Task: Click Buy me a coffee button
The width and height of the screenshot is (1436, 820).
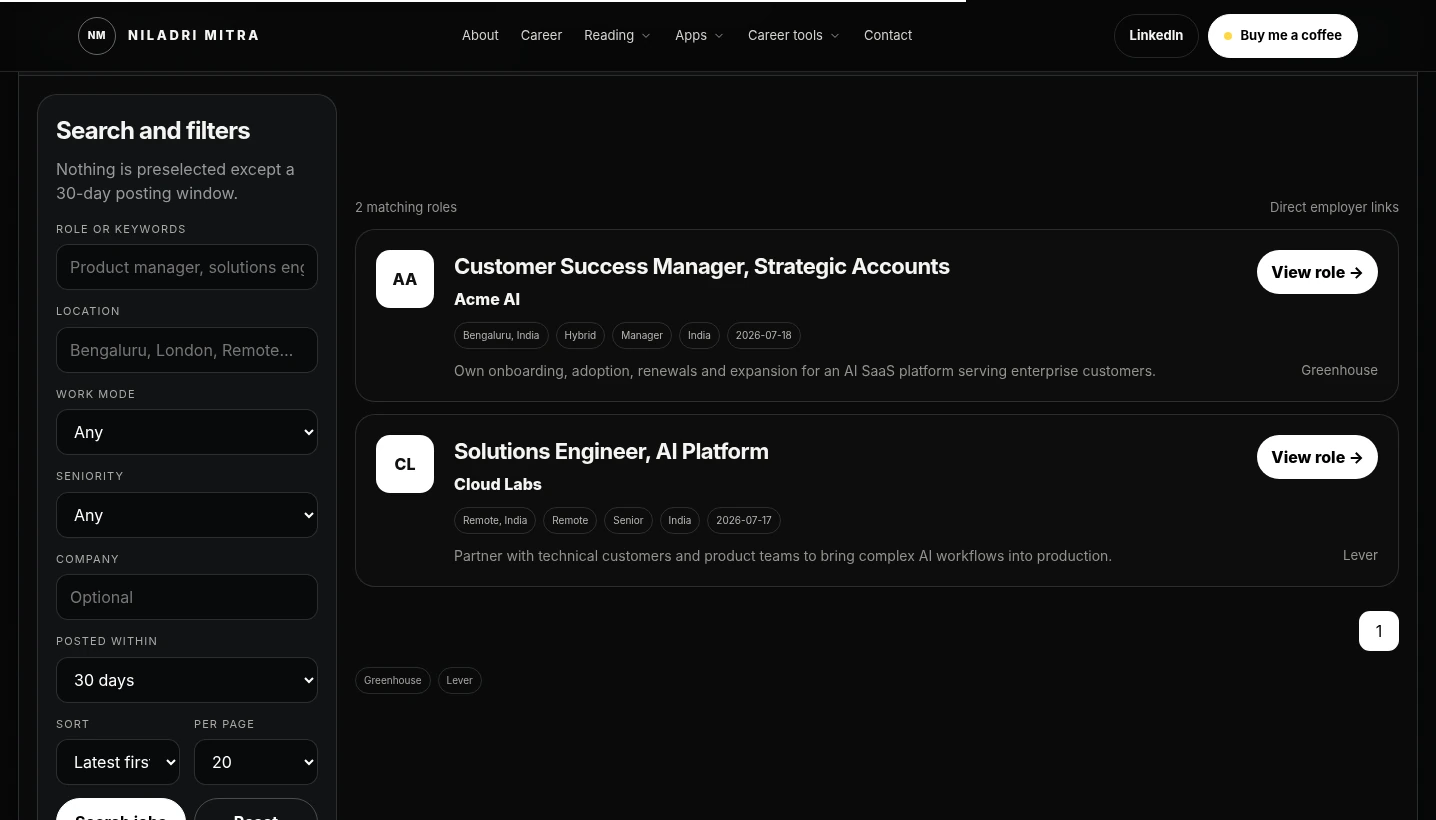Action: (1283, 36)
